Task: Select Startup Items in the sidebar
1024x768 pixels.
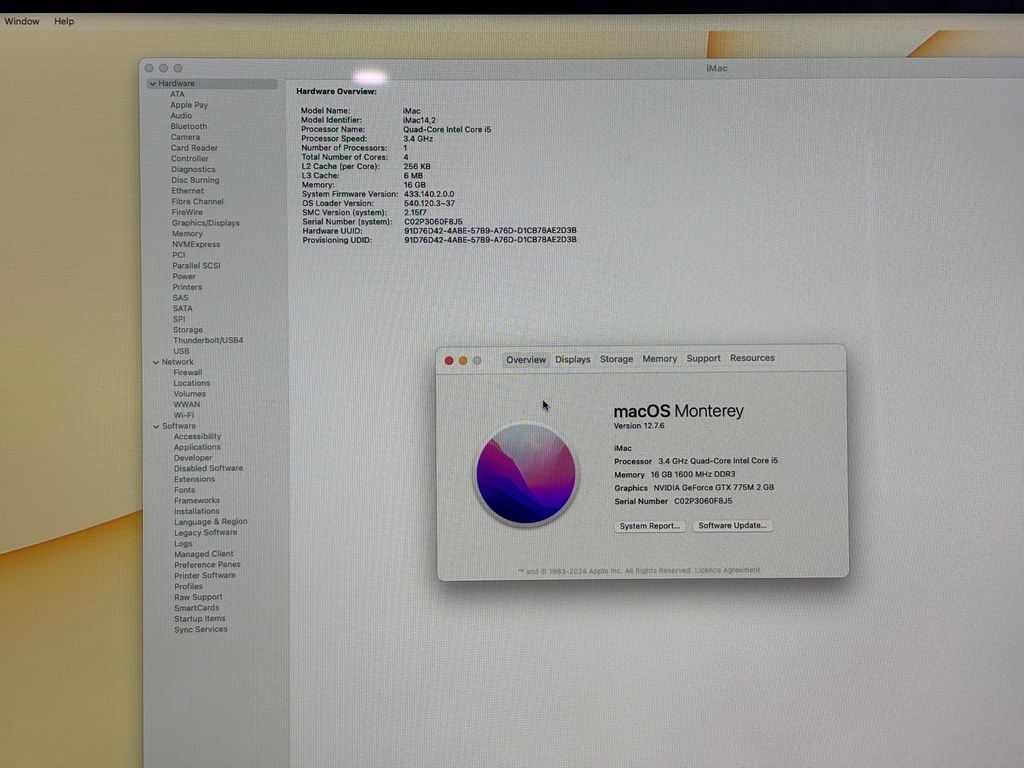Action: [199, 618]
